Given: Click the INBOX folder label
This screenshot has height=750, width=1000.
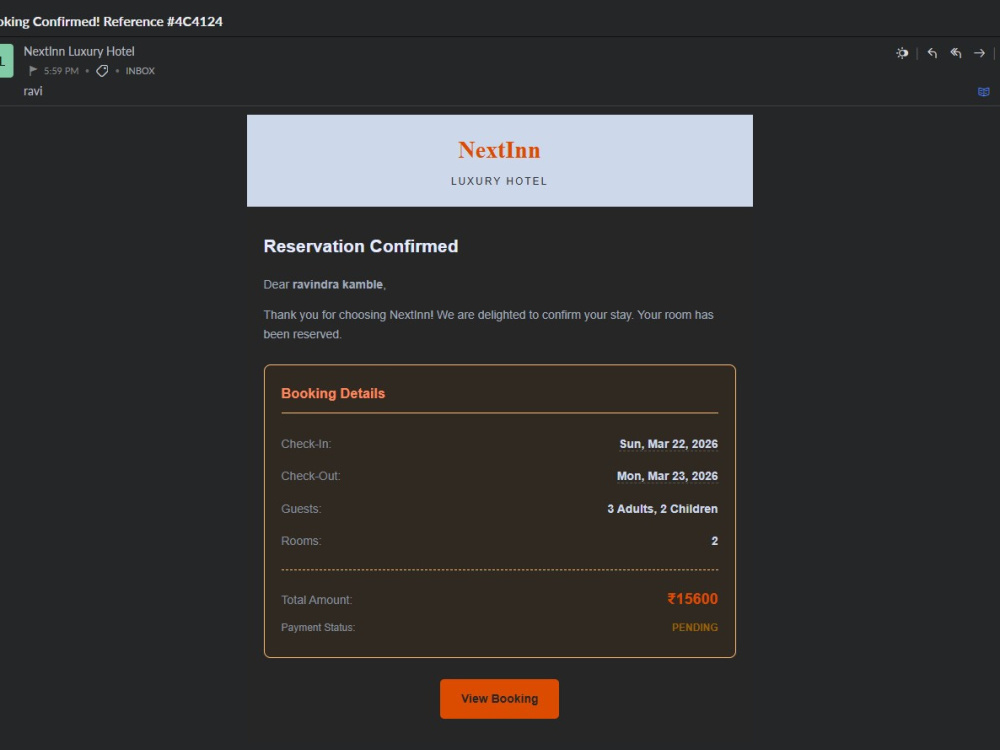Looking at the screenshot, I should click(140, 71).
